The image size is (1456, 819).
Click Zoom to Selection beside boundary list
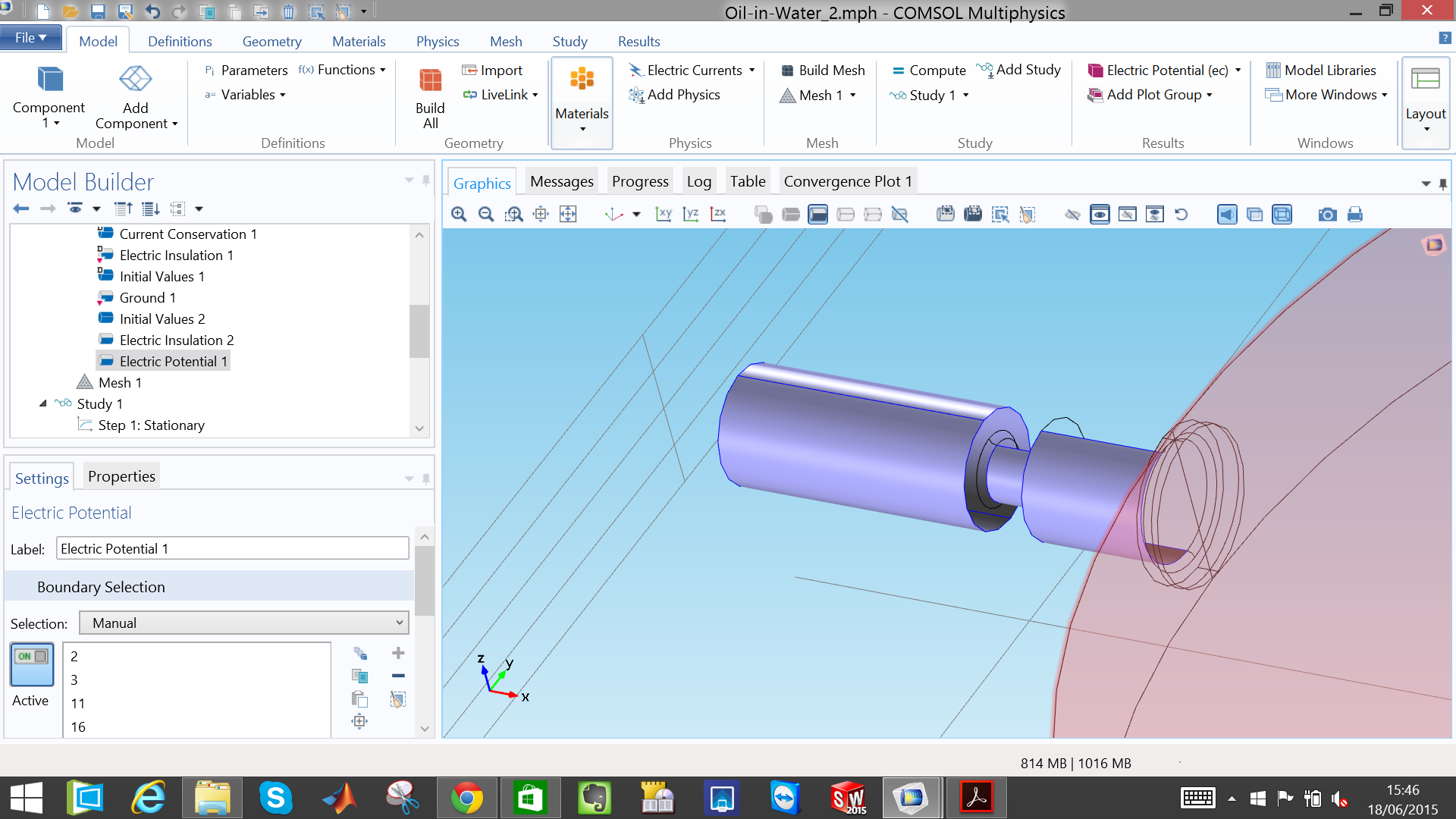(x=359, y=721)
